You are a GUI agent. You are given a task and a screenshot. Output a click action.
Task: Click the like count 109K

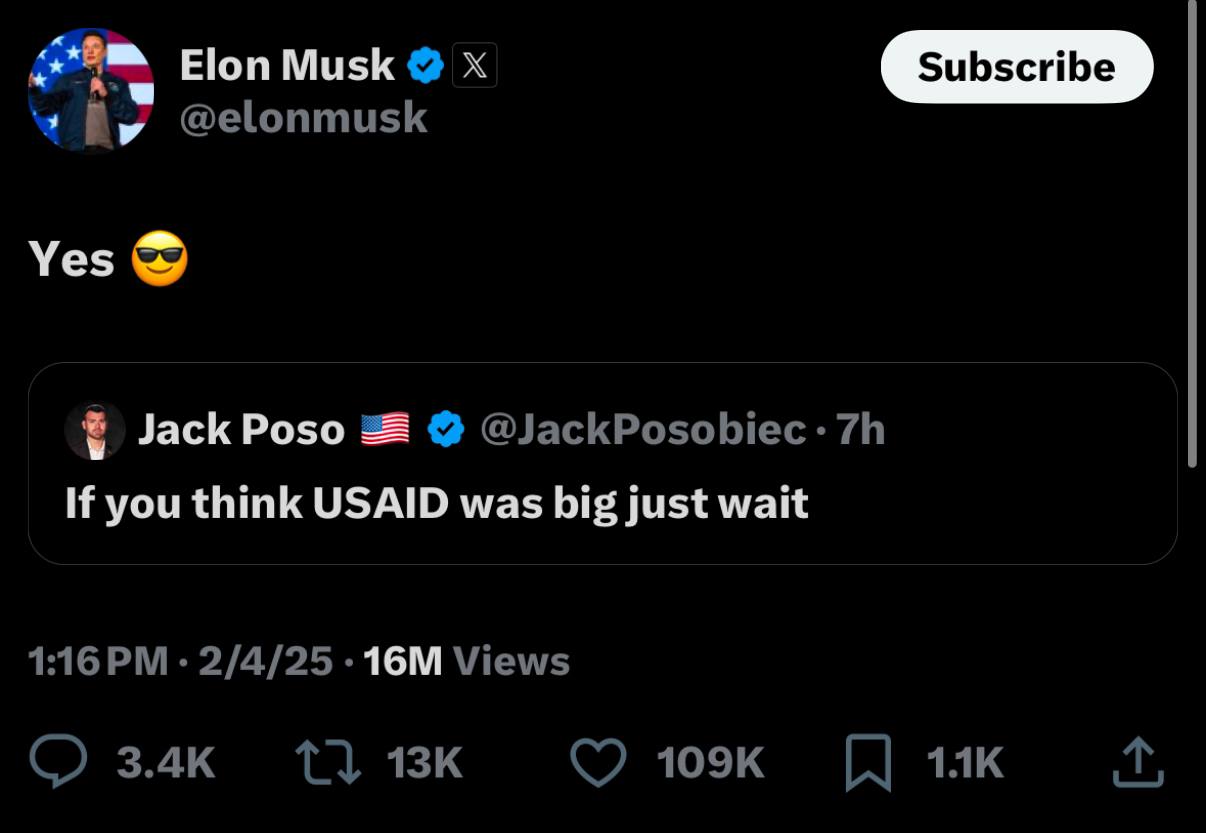[710, 763]
